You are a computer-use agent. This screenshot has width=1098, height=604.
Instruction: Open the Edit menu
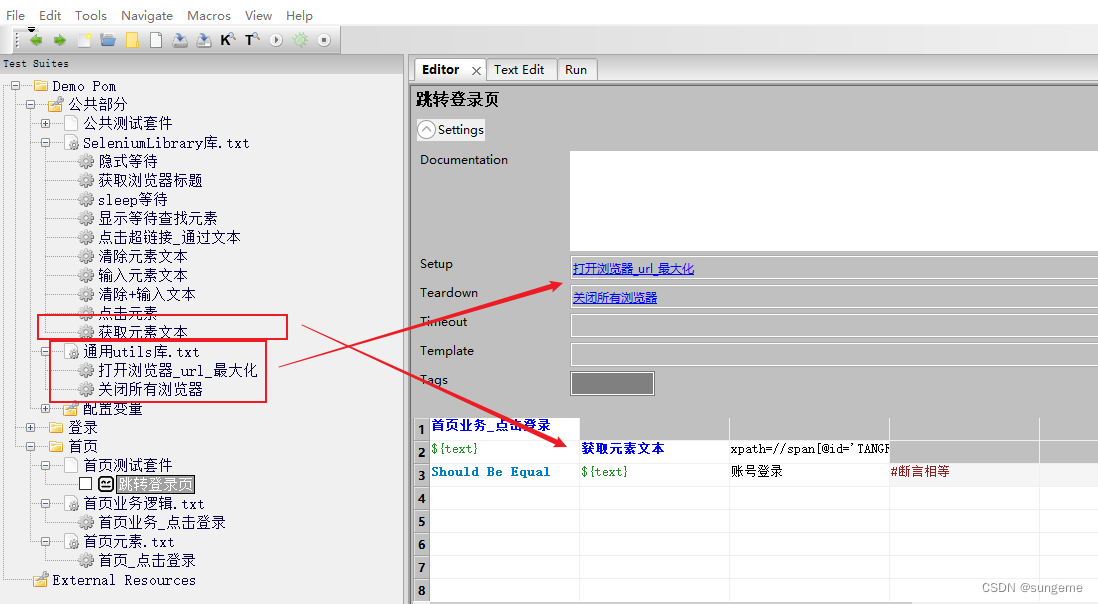click(50, 15)
